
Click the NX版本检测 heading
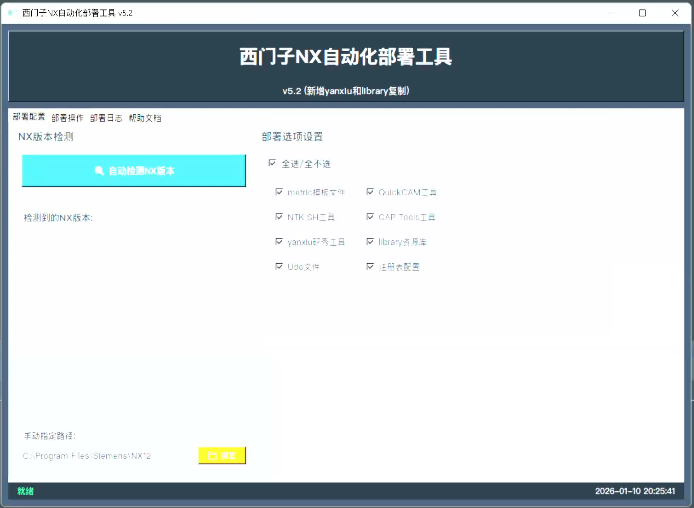click(x=46, y=137)
